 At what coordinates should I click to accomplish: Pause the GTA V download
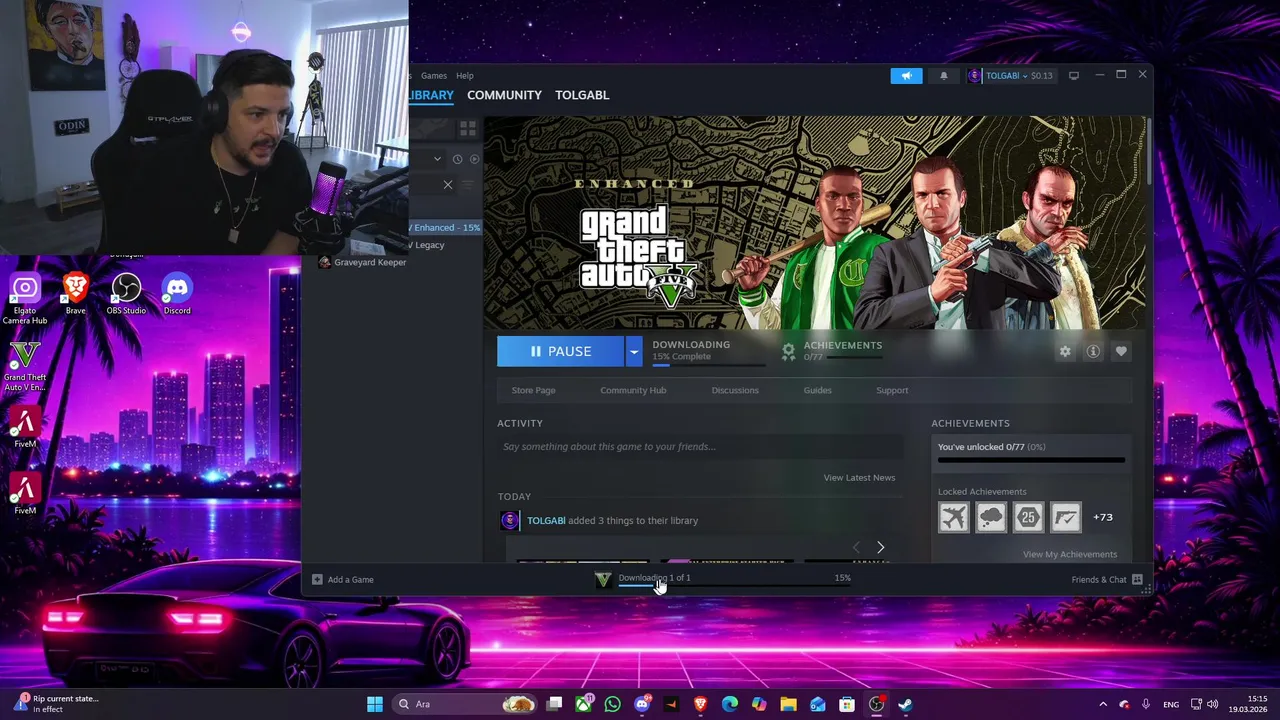[x=561, y=351]
